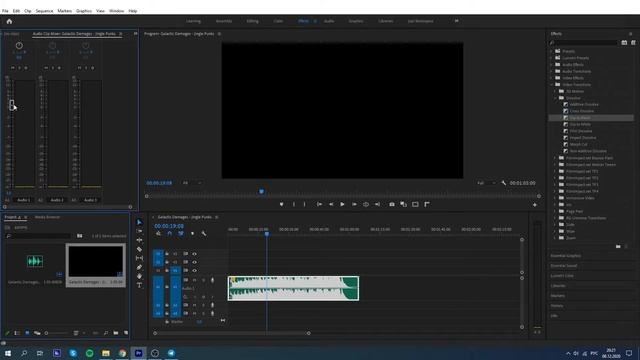The image size is (640, 360).
Task: Select the Selection tool in the toolbar
Action: point(139,222)
